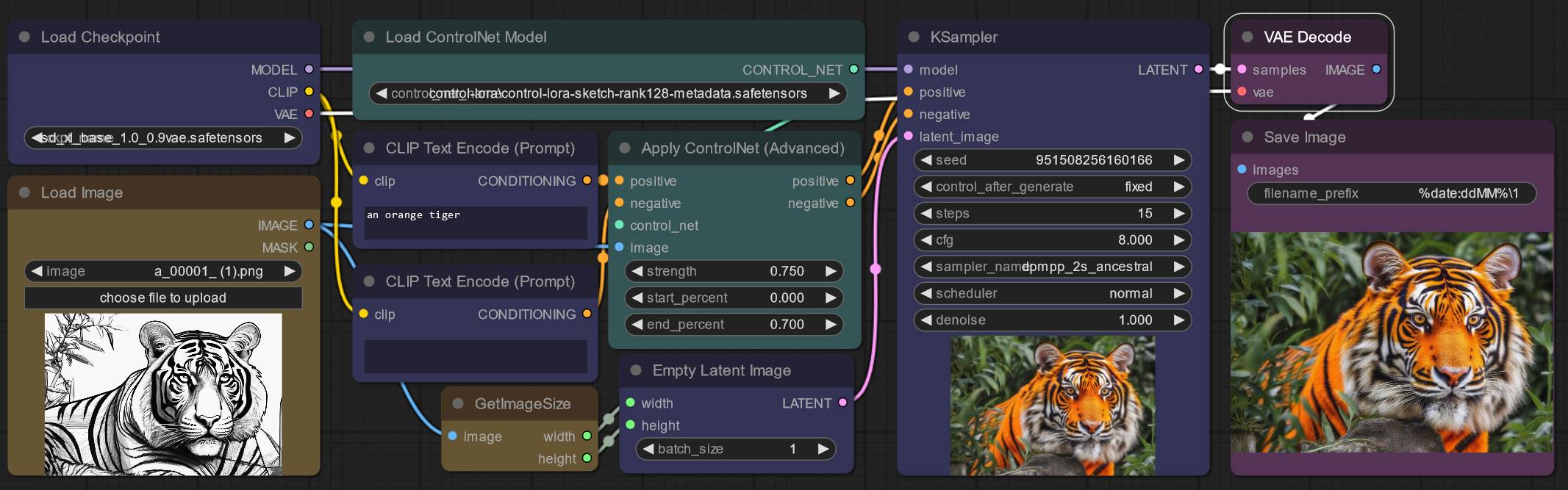Click the filename_prefix input field
The width and height of the screenshot is (1568, 490).
(x=1392, y=193)
